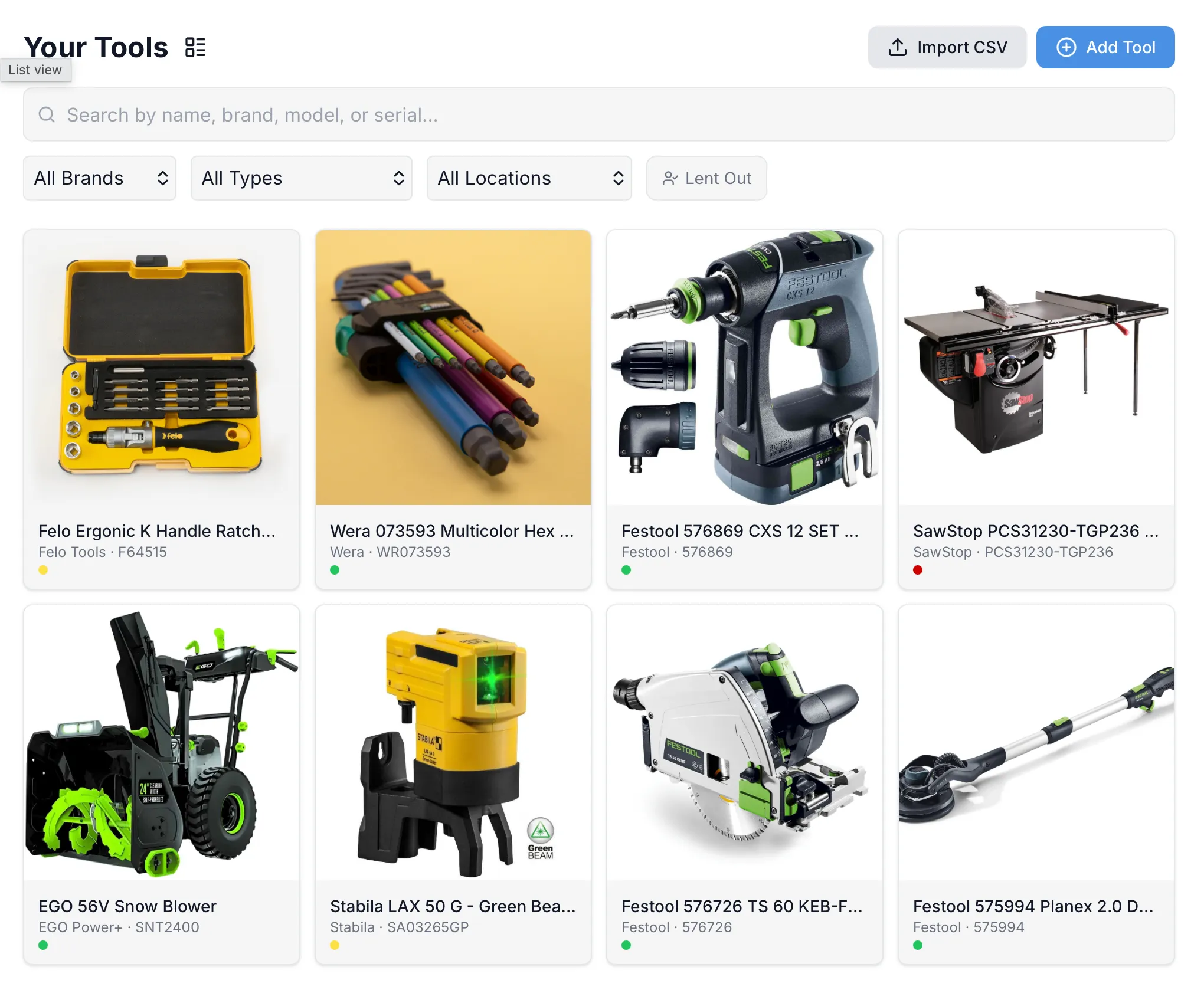Toggle the Lent Out filter
This screenshot has height=990, width=1204.
706,178
